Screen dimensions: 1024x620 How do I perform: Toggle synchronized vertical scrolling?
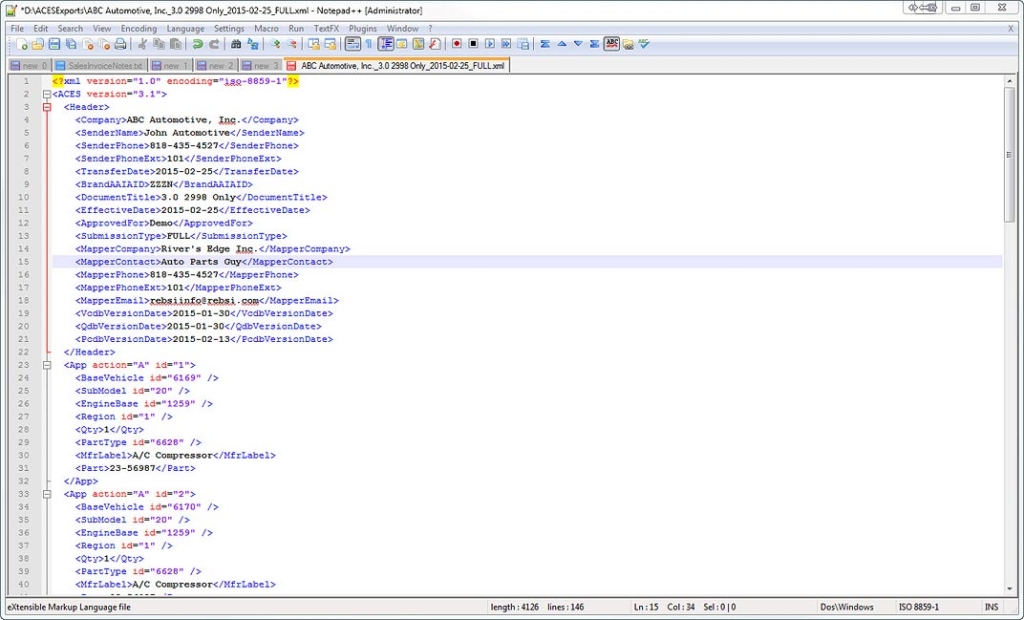coord(314,44)
